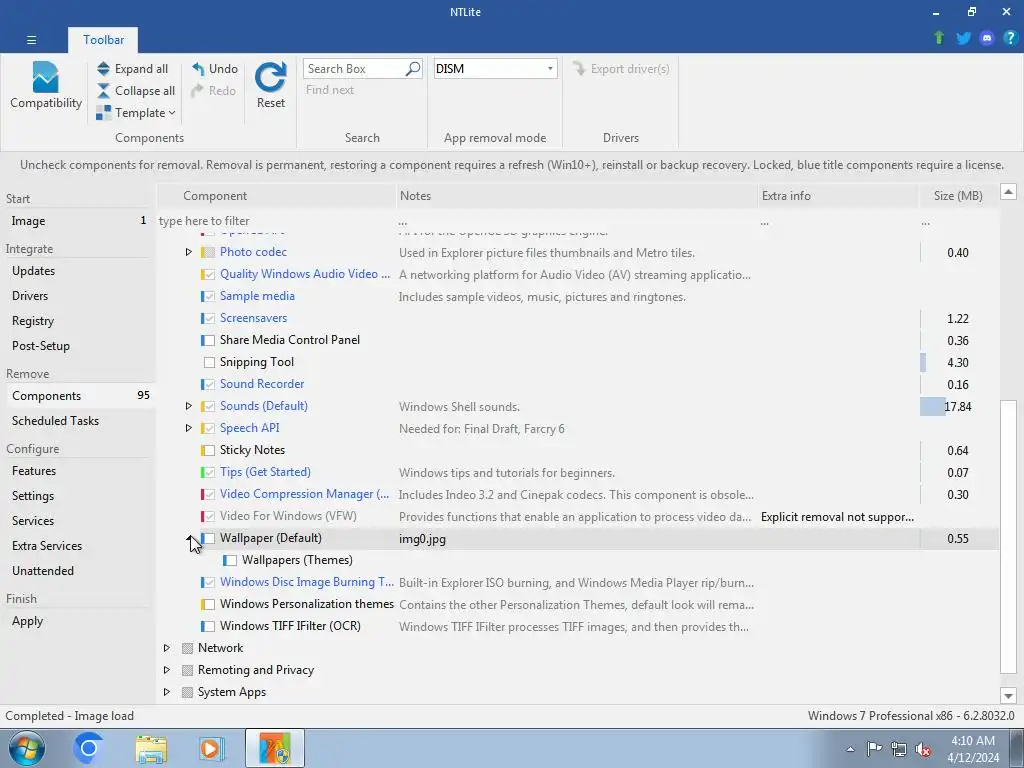Expand the Network category
1024x768 pixels.
(167, 648)
